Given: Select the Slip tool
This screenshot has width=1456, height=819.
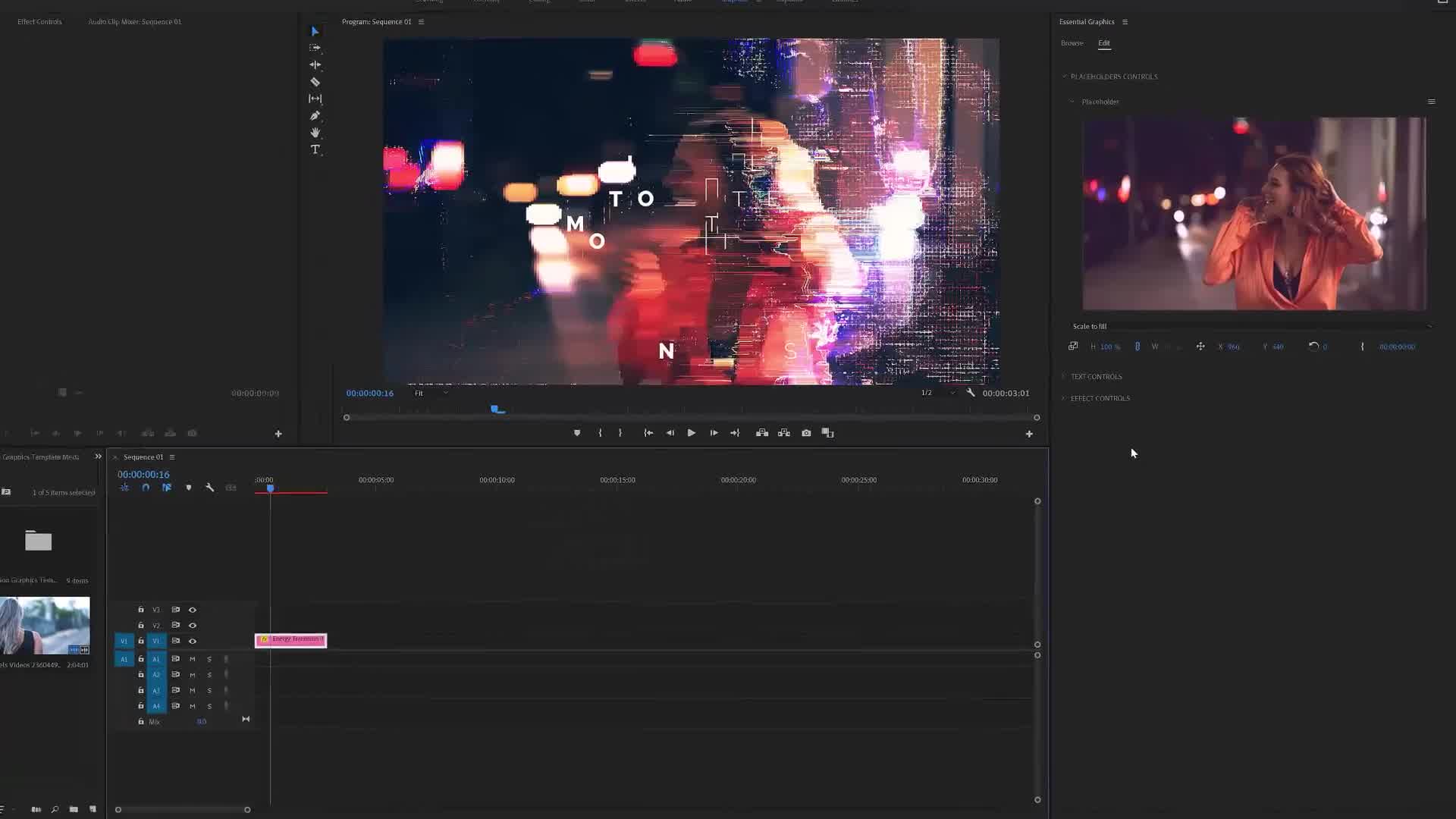Looking at the screenshot, I should (315, 99).
